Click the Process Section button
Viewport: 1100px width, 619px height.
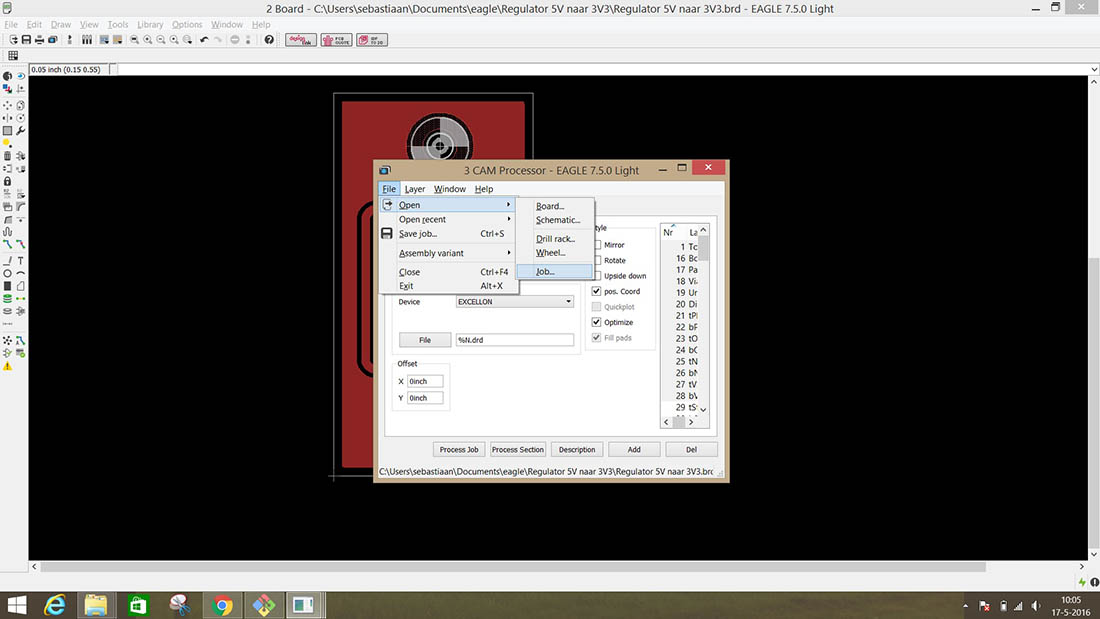[x=518, y=450]
